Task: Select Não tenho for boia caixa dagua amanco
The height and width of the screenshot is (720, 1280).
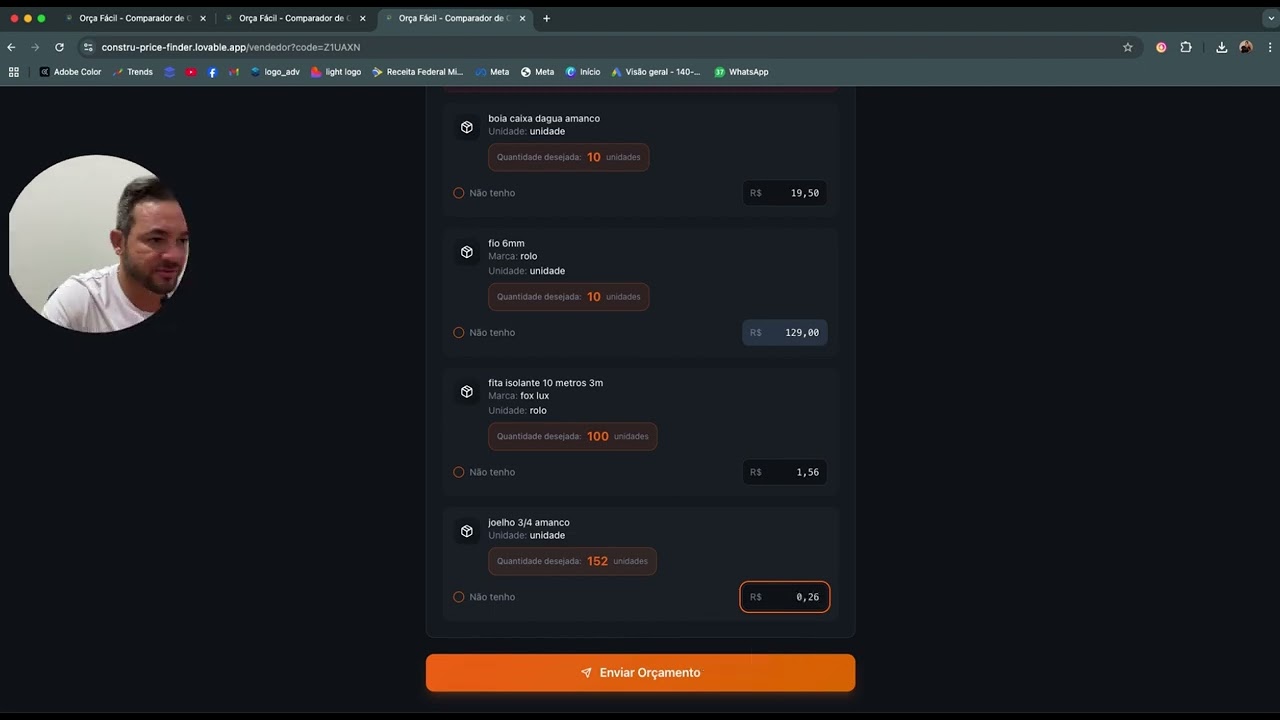Action: pyautogui.click(x=459, y=193)
